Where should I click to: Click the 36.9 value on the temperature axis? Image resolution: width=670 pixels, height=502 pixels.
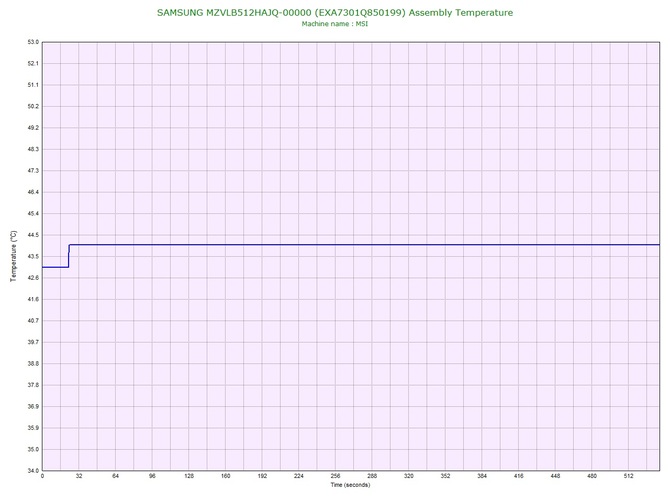[x=33, y=407]
